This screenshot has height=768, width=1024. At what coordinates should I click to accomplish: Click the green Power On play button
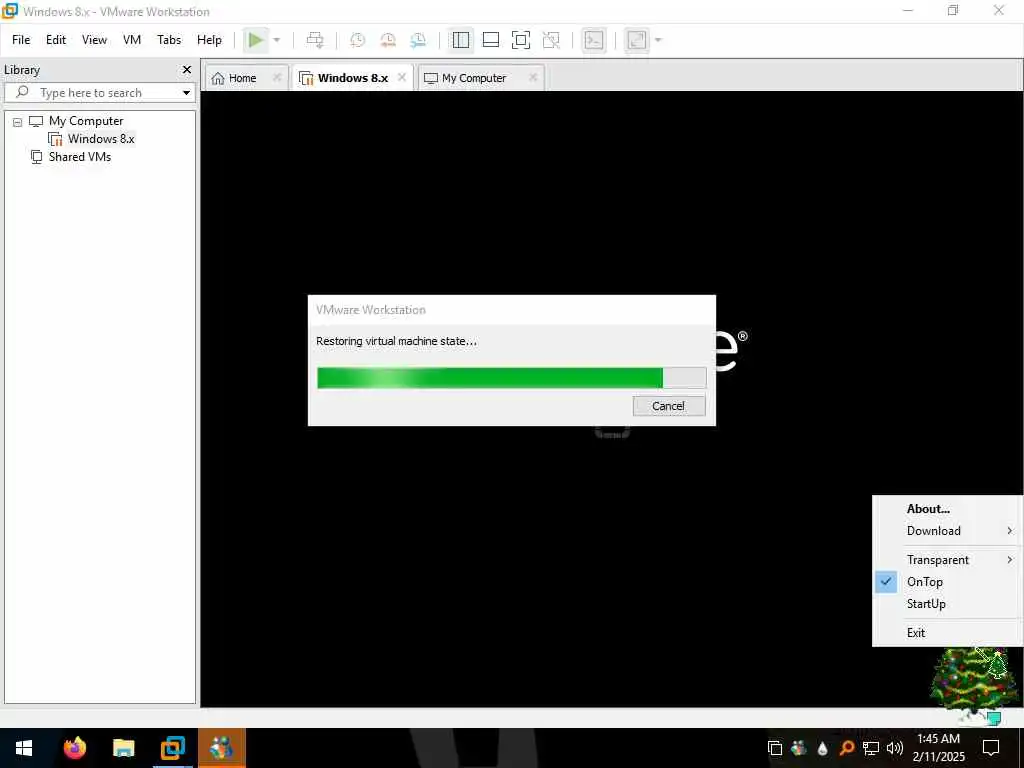tap(255, 40)
